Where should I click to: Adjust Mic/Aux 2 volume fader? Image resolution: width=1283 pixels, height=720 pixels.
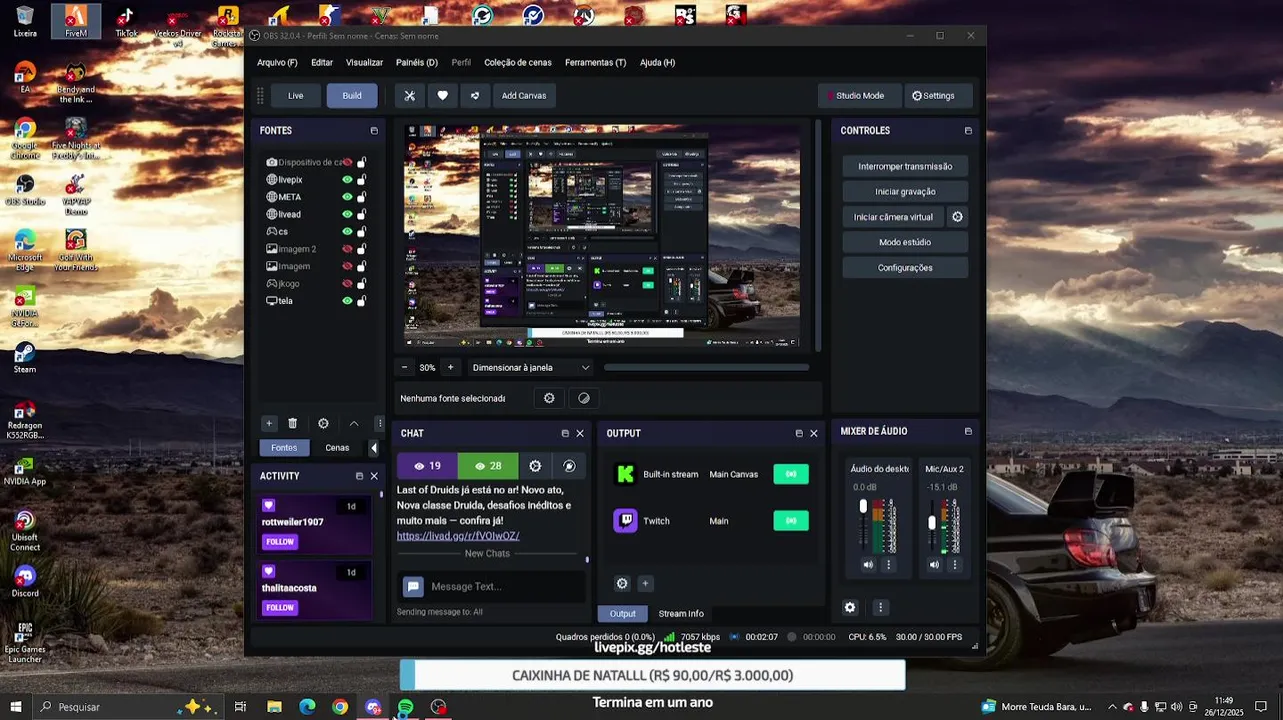pyautogui.click(x=932, y=522)
